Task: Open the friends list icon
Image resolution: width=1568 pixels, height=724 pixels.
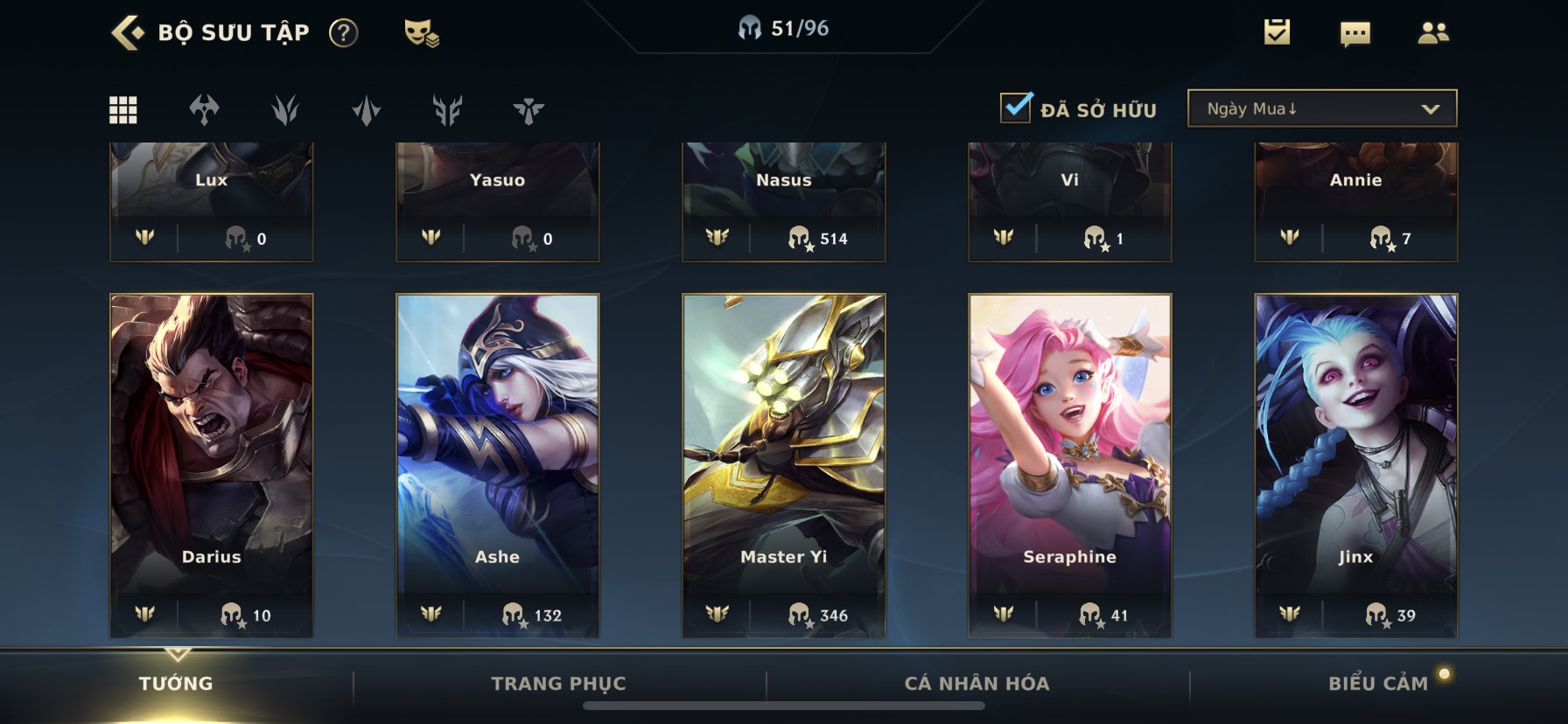Action: tap(1432, 33)
